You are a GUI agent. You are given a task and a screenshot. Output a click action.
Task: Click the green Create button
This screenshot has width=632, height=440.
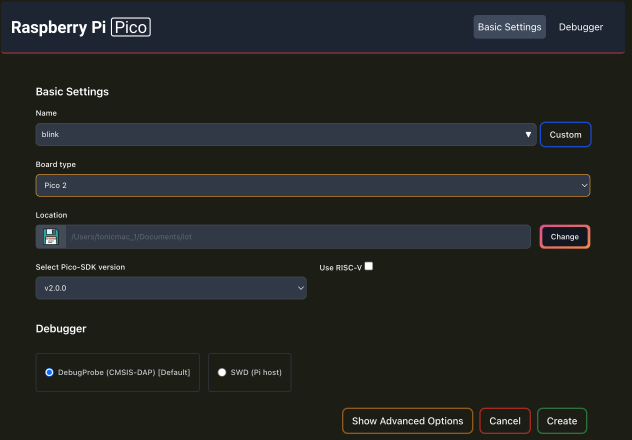tap(562, 421)
